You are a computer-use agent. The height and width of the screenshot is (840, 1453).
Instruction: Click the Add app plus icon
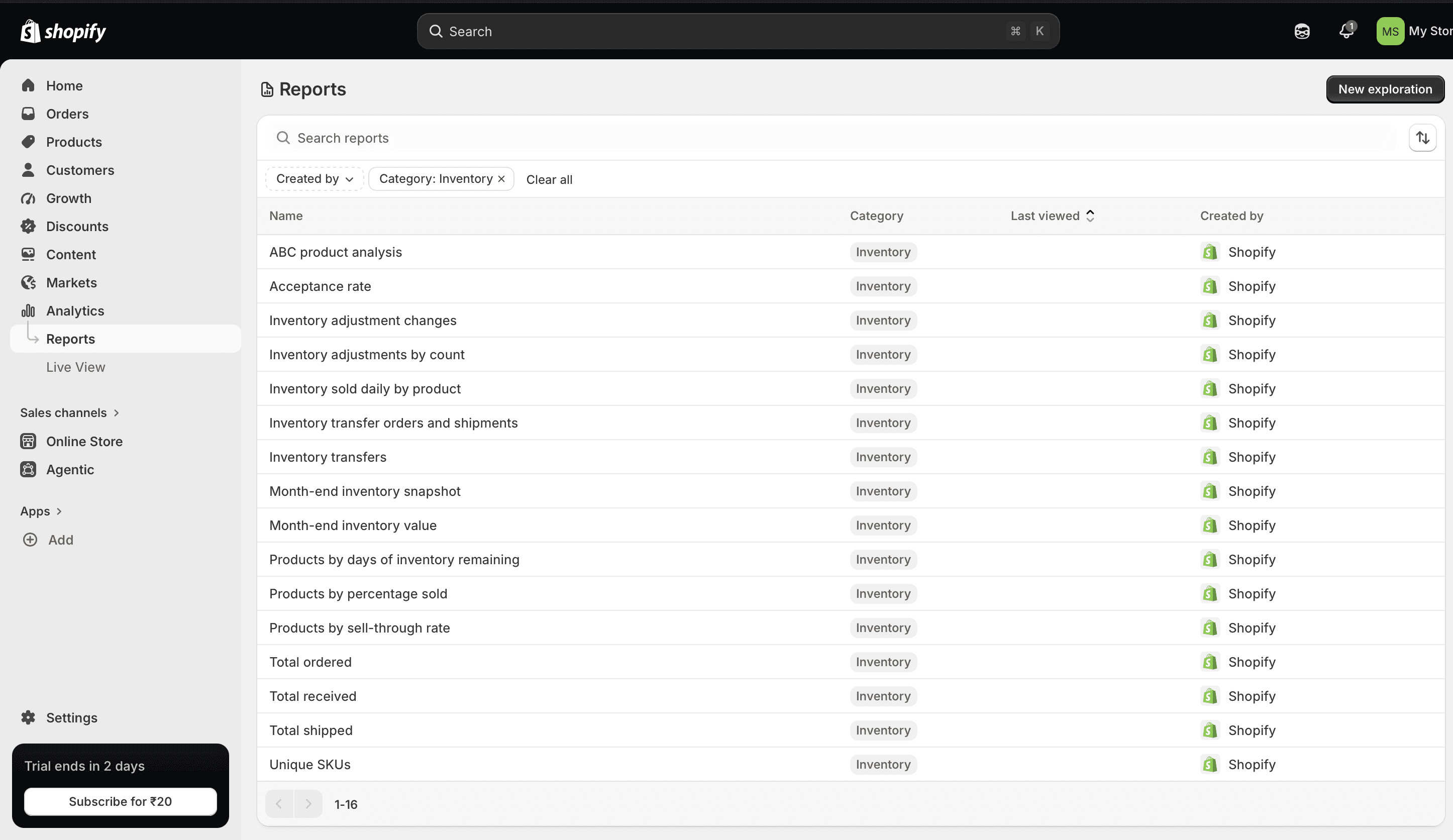pos(30,540)
